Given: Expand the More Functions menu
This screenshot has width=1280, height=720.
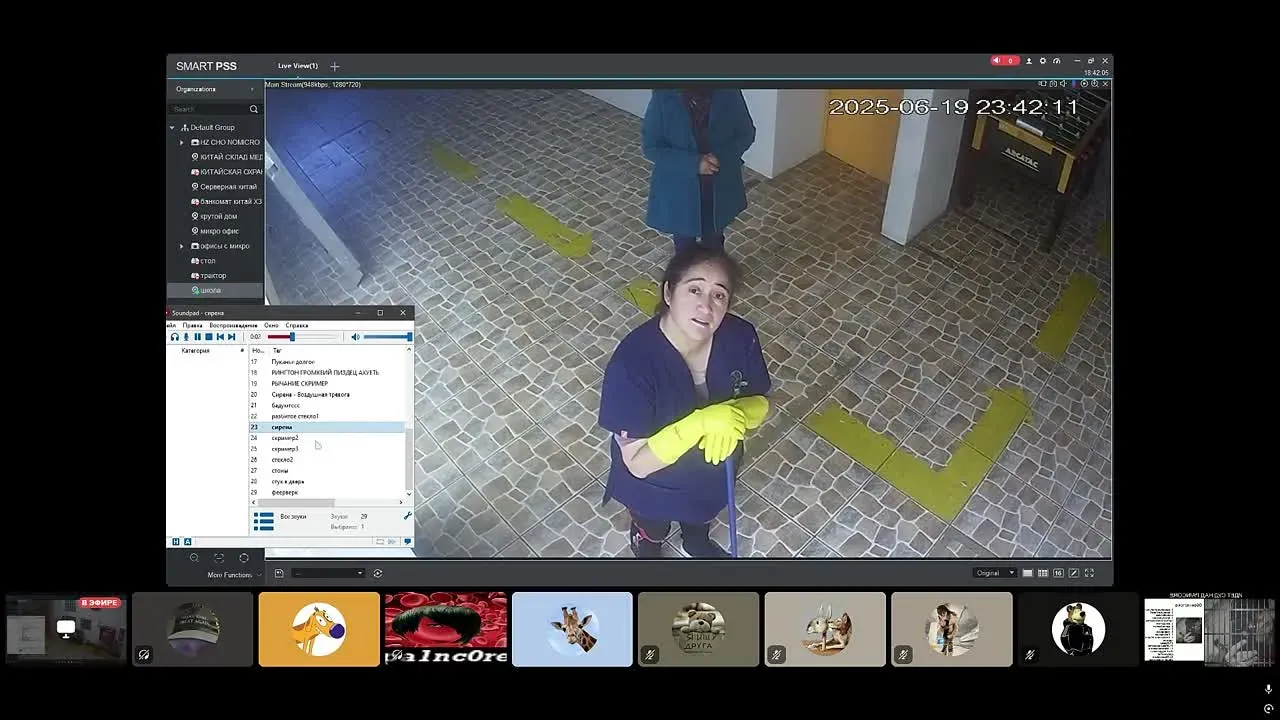Looking at the screenshot, I should (234, 575).
